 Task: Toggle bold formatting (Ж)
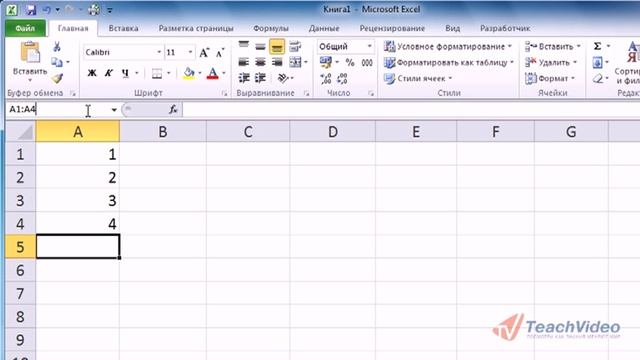point(92,73)
